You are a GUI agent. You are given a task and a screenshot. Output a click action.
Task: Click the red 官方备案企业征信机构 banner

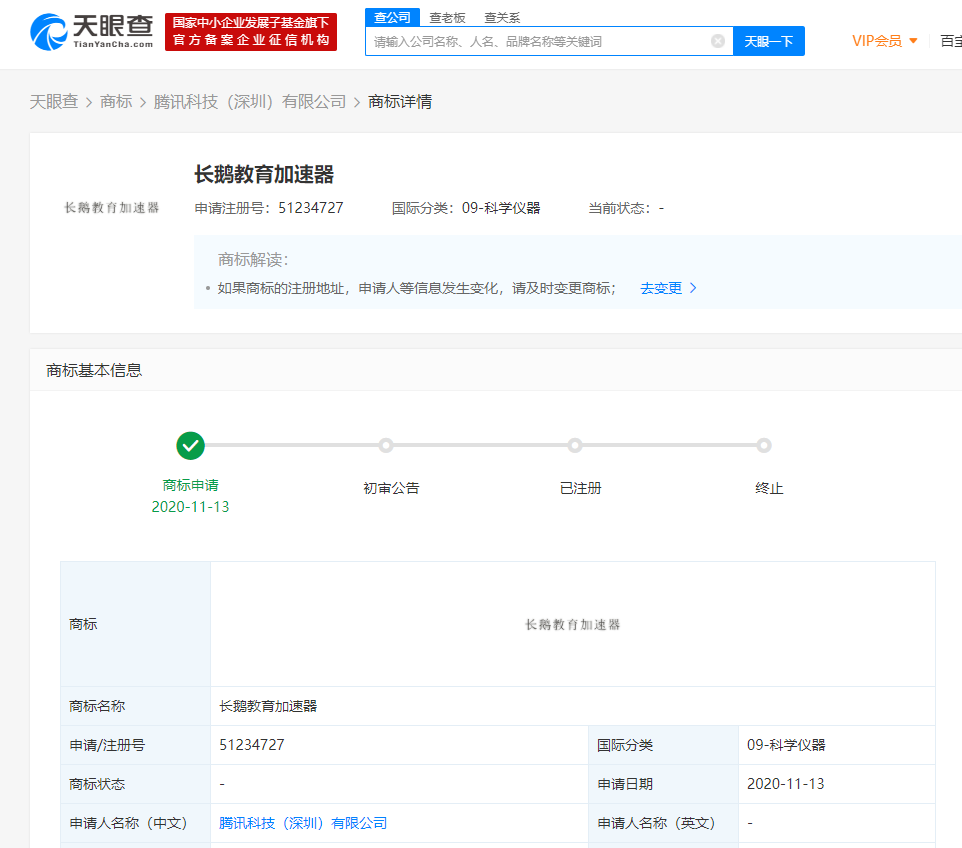point(251,32)
